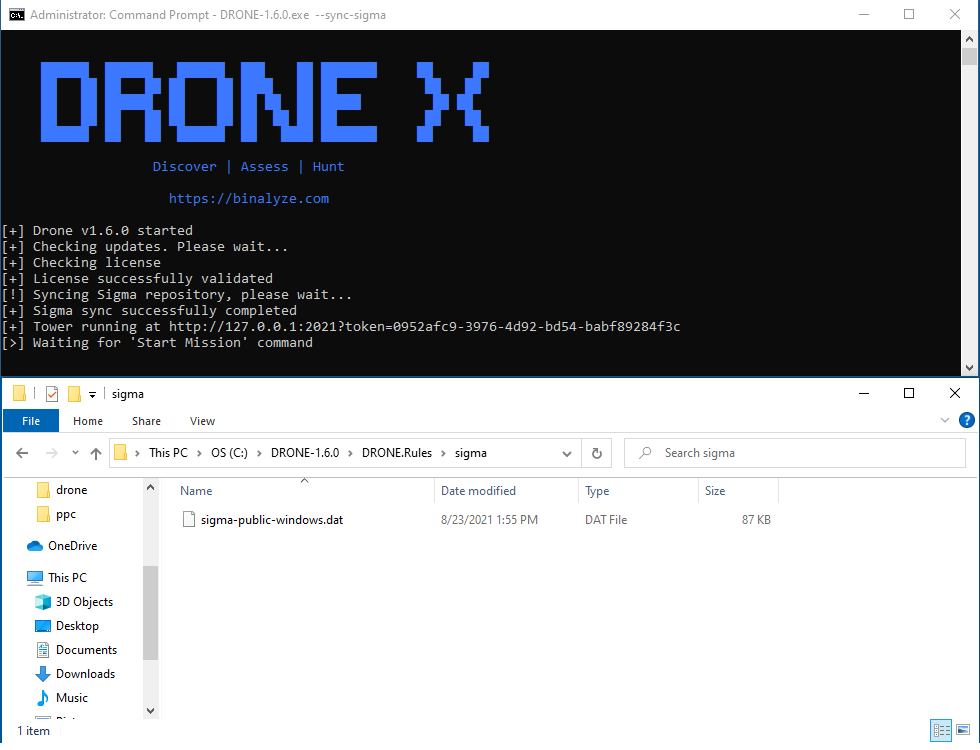980x750 pixels.
Task: Open the https://binalyze.com link
Action: pyautogui.click(x=248, y=198)
